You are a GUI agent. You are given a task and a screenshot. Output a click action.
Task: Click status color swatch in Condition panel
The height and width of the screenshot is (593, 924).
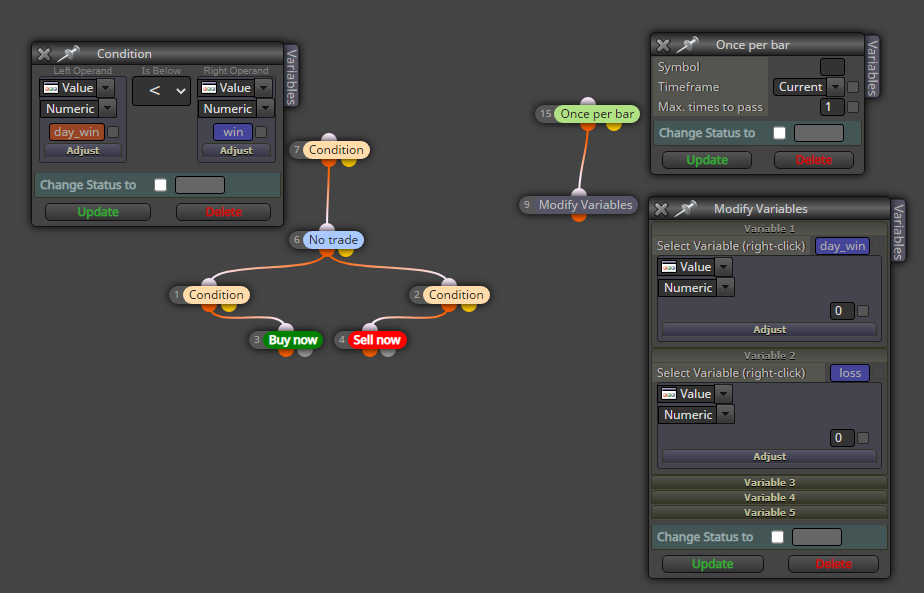point(200,185)
